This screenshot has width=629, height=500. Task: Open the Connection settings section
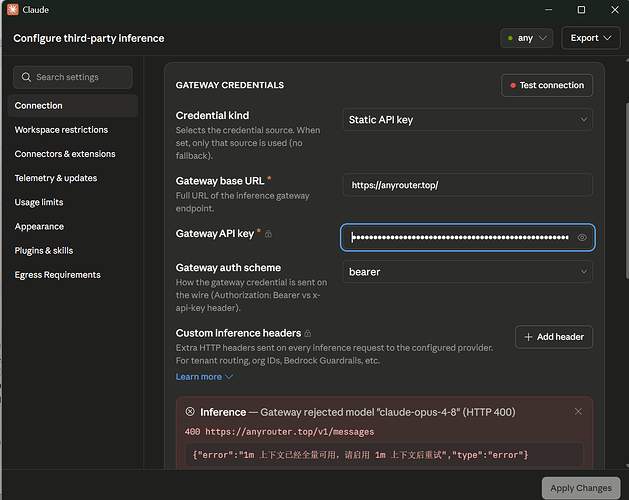click(73, 106)
